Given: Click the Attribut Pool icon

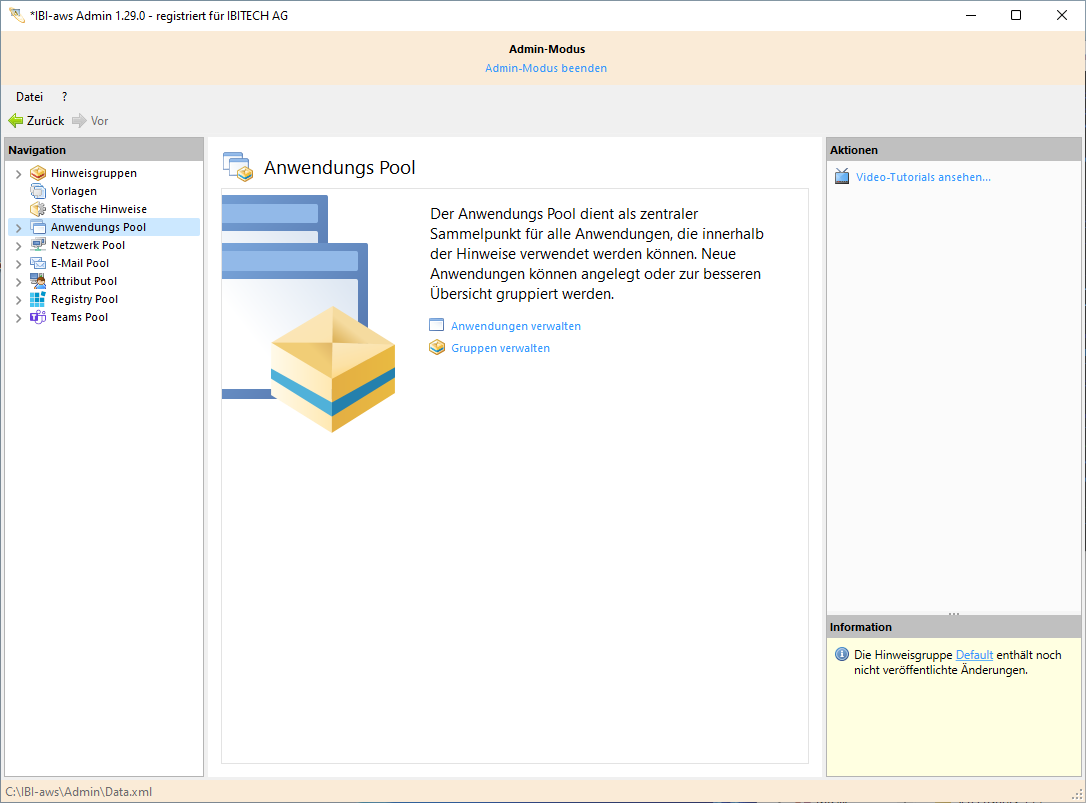Looking at the screenshot, I should coord(38,281).
